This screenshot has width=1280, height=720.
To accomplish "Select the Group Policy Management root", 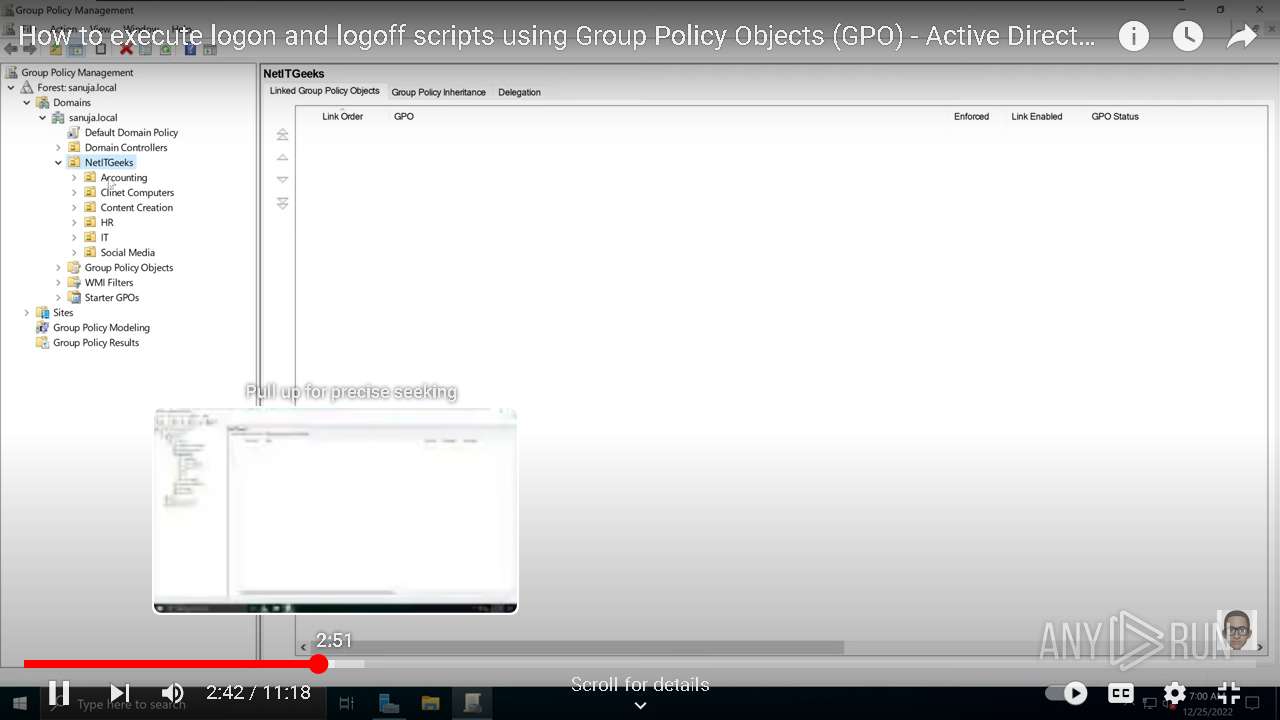I will 77,73.
